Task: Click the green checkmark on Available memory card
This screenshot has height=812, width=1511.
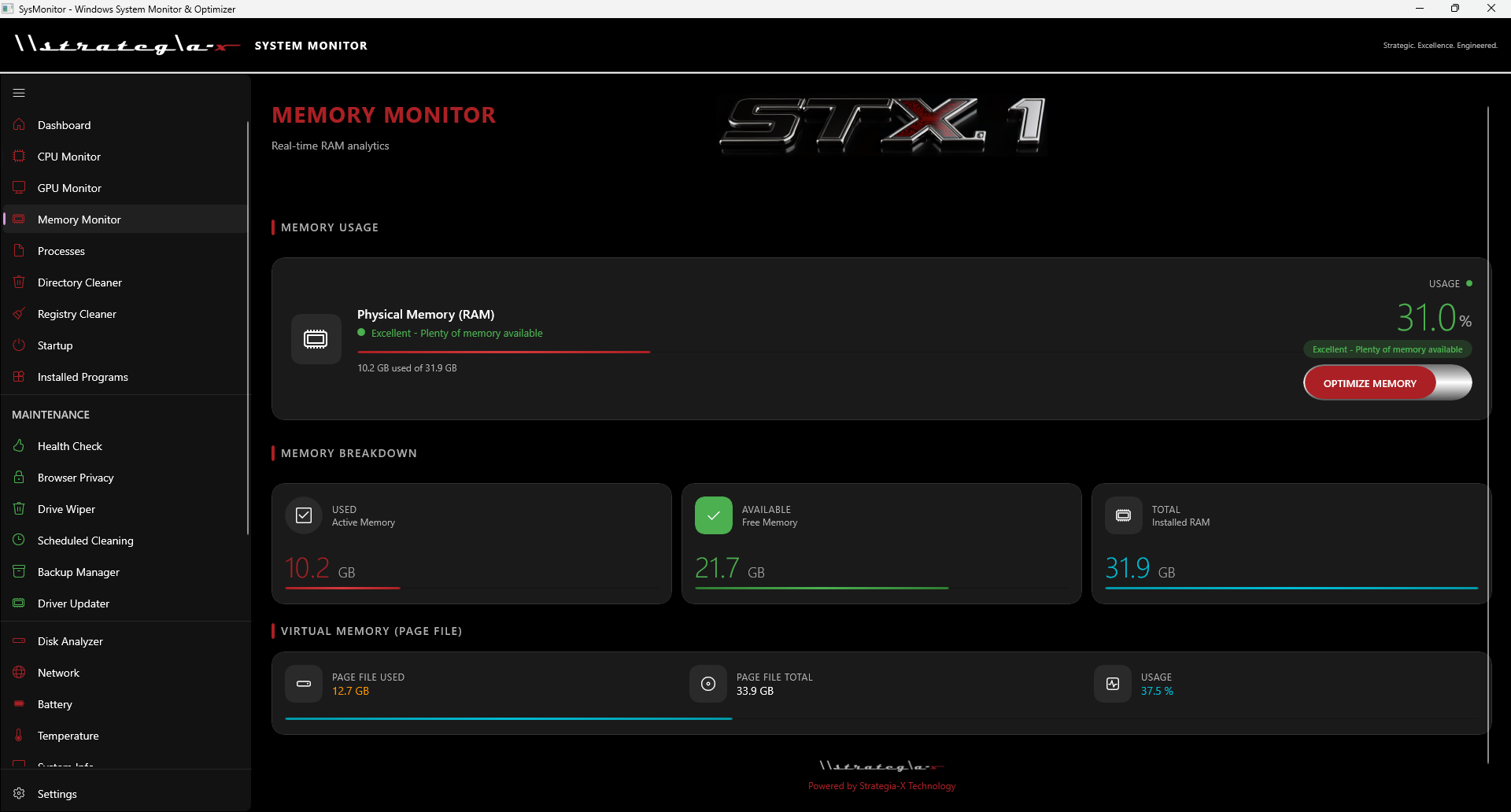Action: [x=713, y=515]
